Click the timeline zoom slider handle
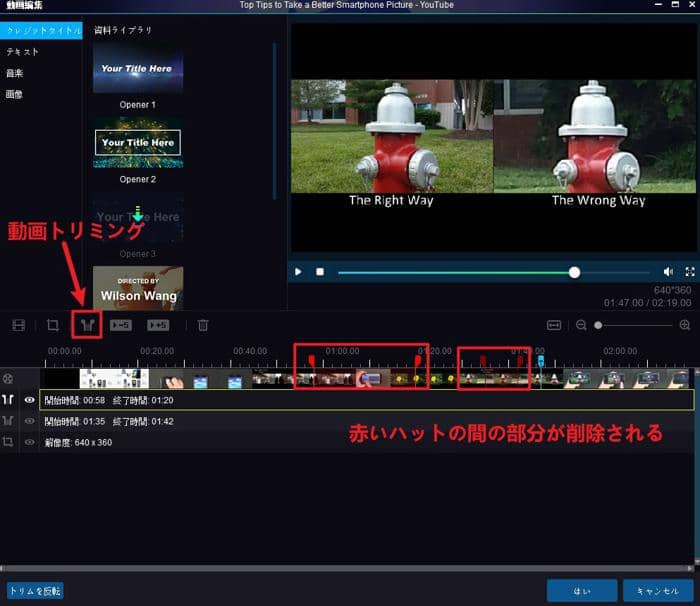 [x=598, y=325]
